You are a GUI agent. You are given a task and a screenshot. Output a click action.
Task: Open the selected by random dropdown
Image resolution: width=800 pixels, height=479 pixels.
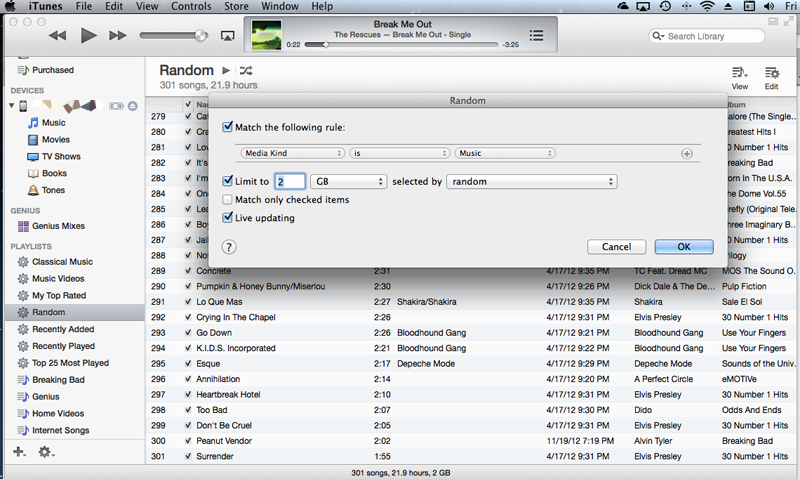click(x=532, y=182)
